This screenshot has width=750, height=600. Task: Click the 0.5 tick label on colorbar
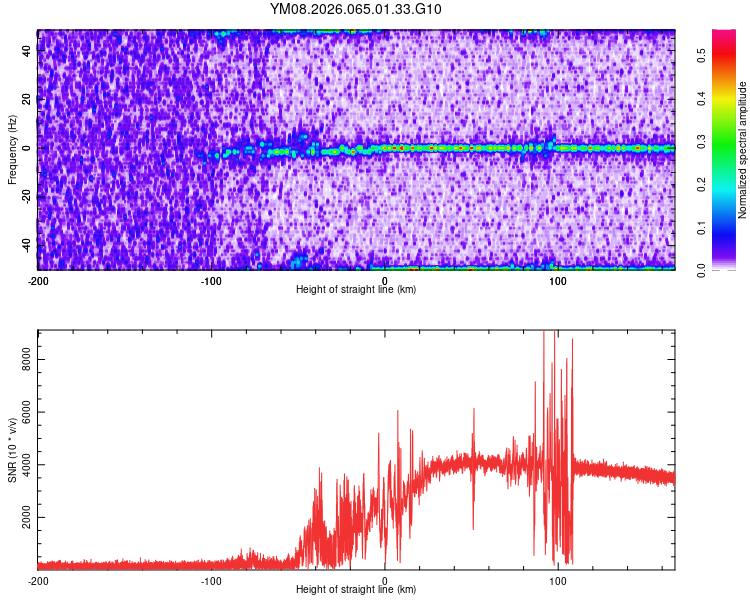click(702, 58)
